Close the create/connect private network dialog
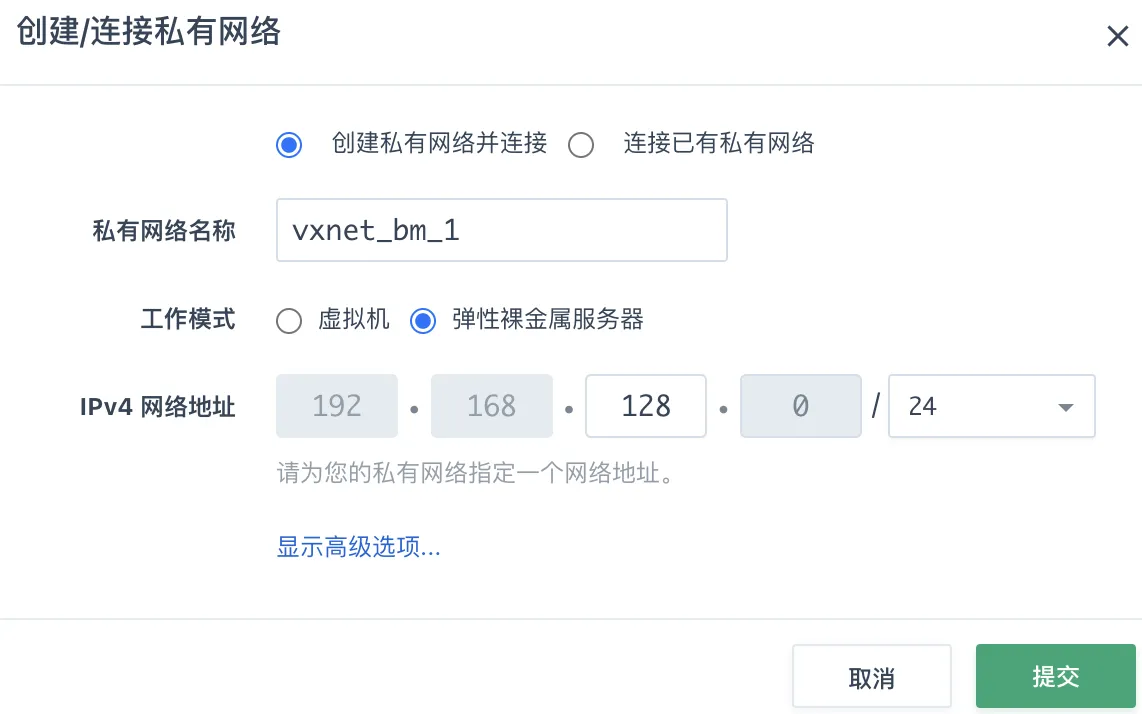 [x=1117, y=37]
